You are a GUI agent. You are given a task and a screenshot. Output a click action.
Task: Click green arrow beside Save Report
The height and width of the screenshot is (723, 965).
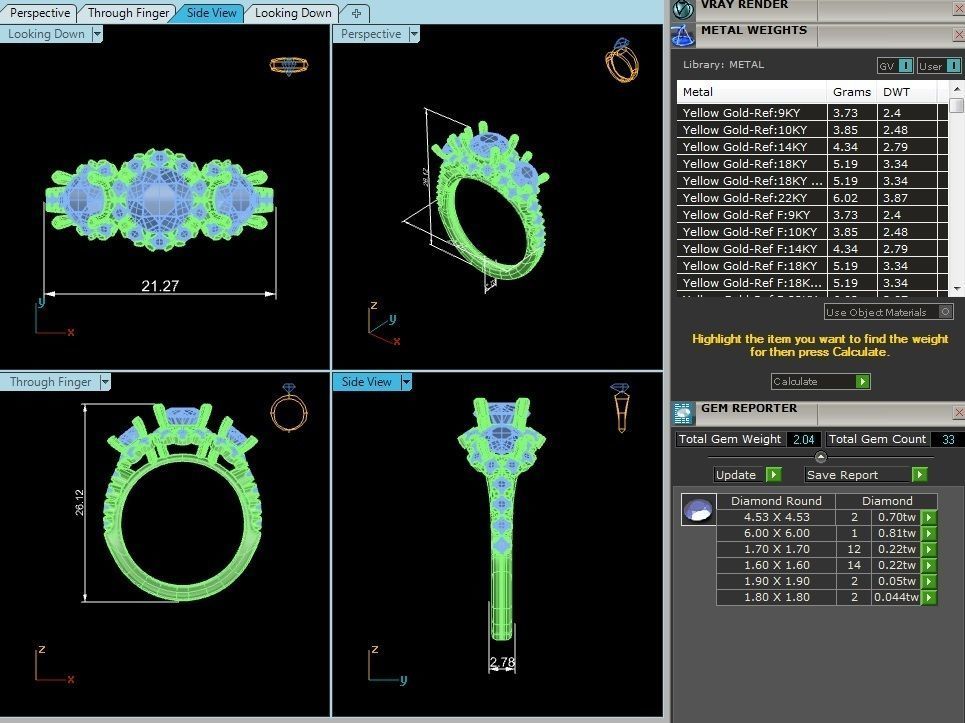click(x=919, y=474)
